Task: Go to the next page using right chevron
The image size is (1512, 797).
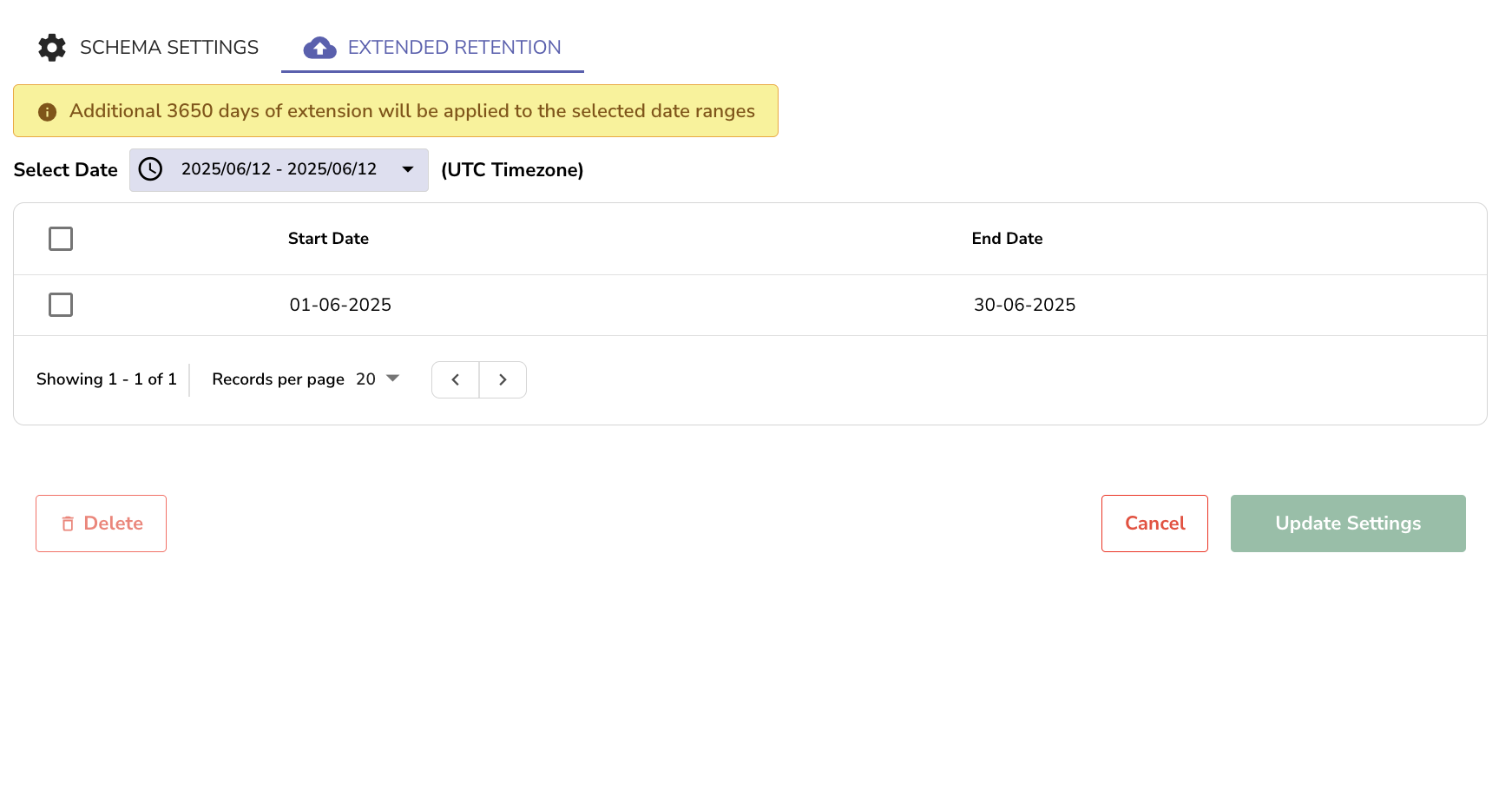Action: (x=503, y=379)
